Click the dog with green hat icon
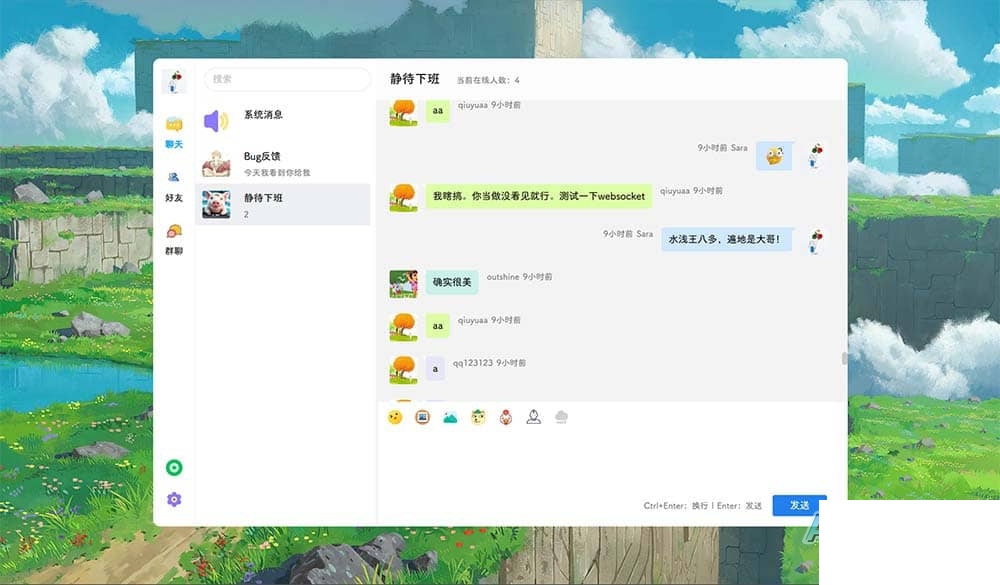The width and height of the screenshot is (1000, 585). 478,417
